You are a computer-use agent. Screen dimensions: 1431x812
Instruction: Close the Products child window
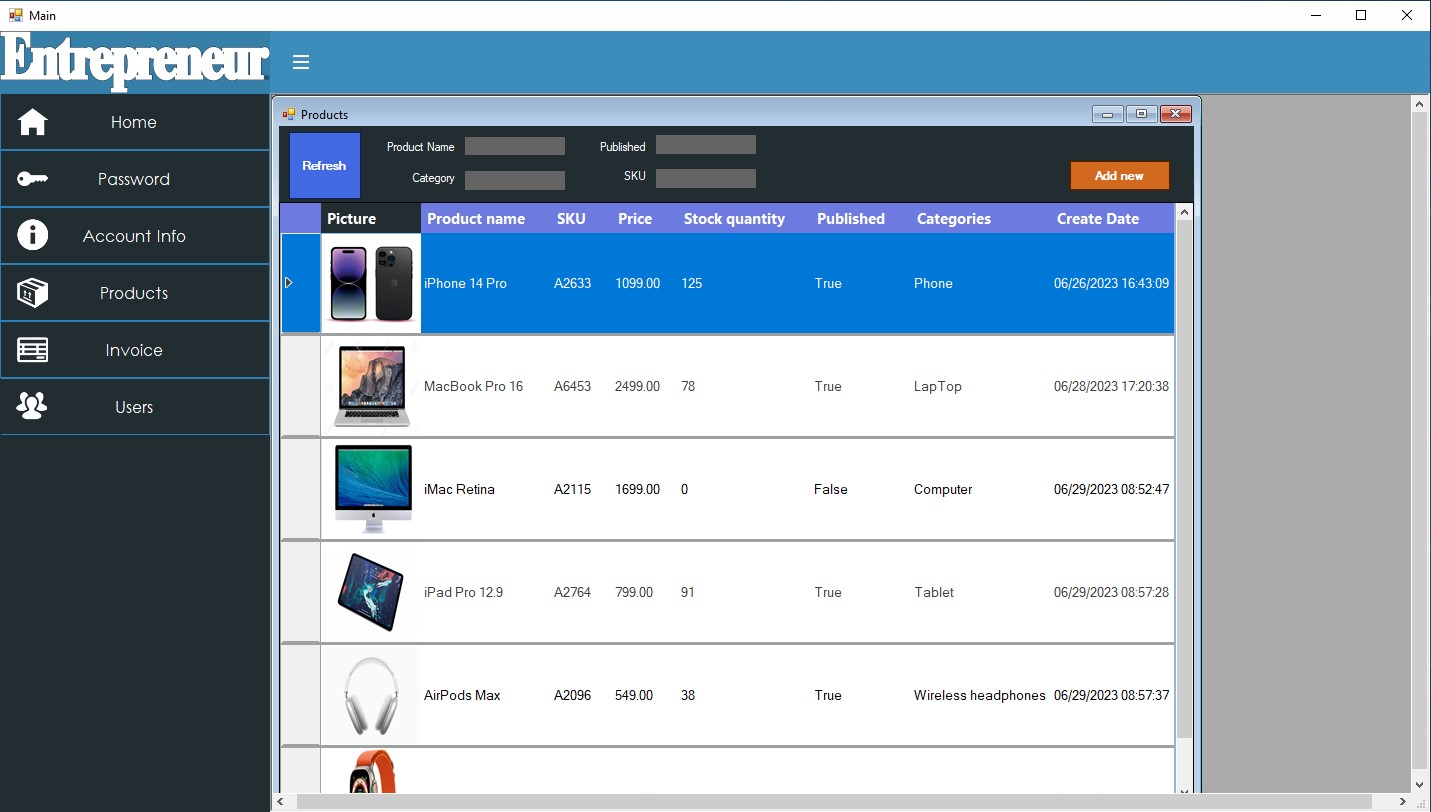coord(1176,114)
